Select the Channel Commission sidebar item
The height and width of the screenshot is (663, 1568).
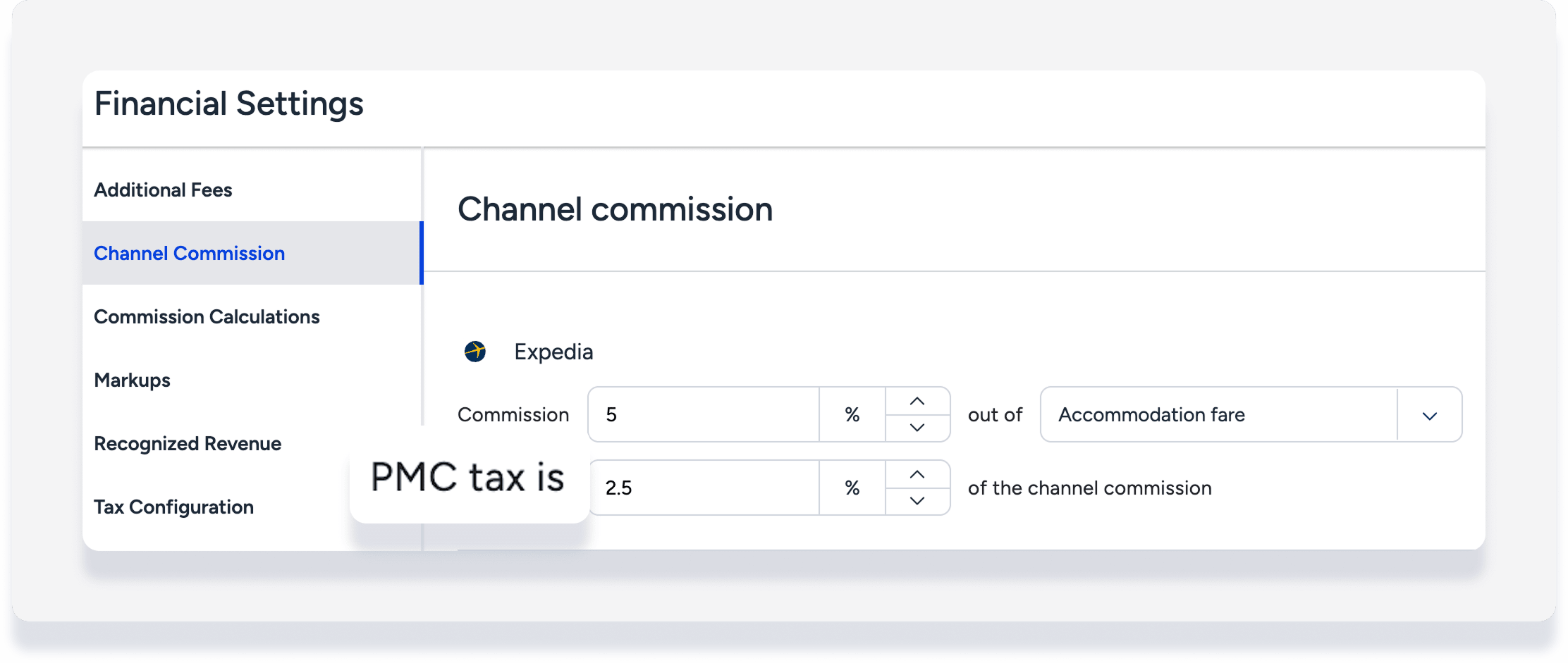pos(189,254)
